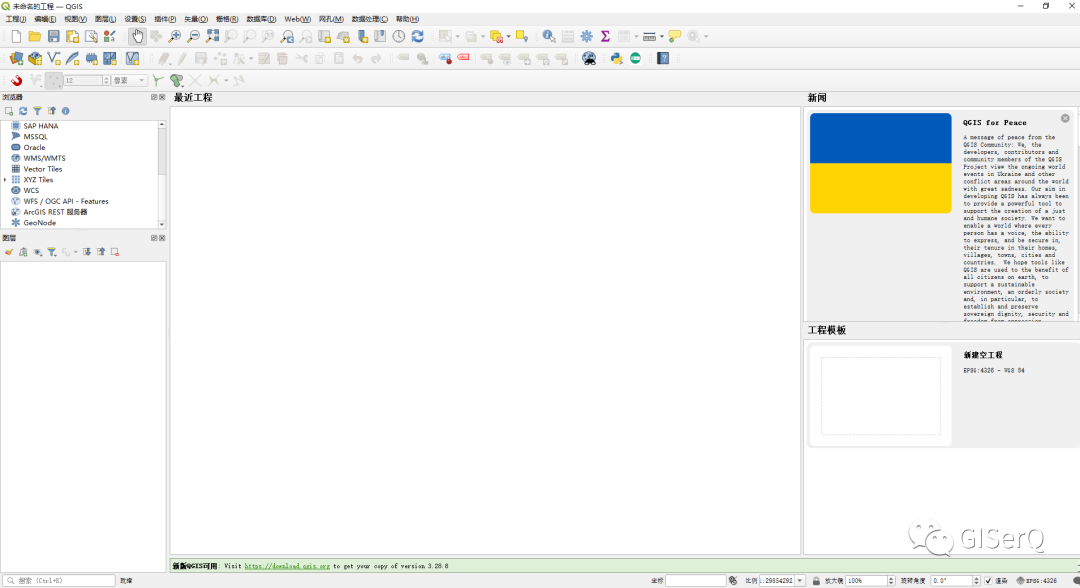Open the temporal controller clock icon
The width and height of the screenshot is (1080, 588).
pyautogui.click(x=399, y=36)
